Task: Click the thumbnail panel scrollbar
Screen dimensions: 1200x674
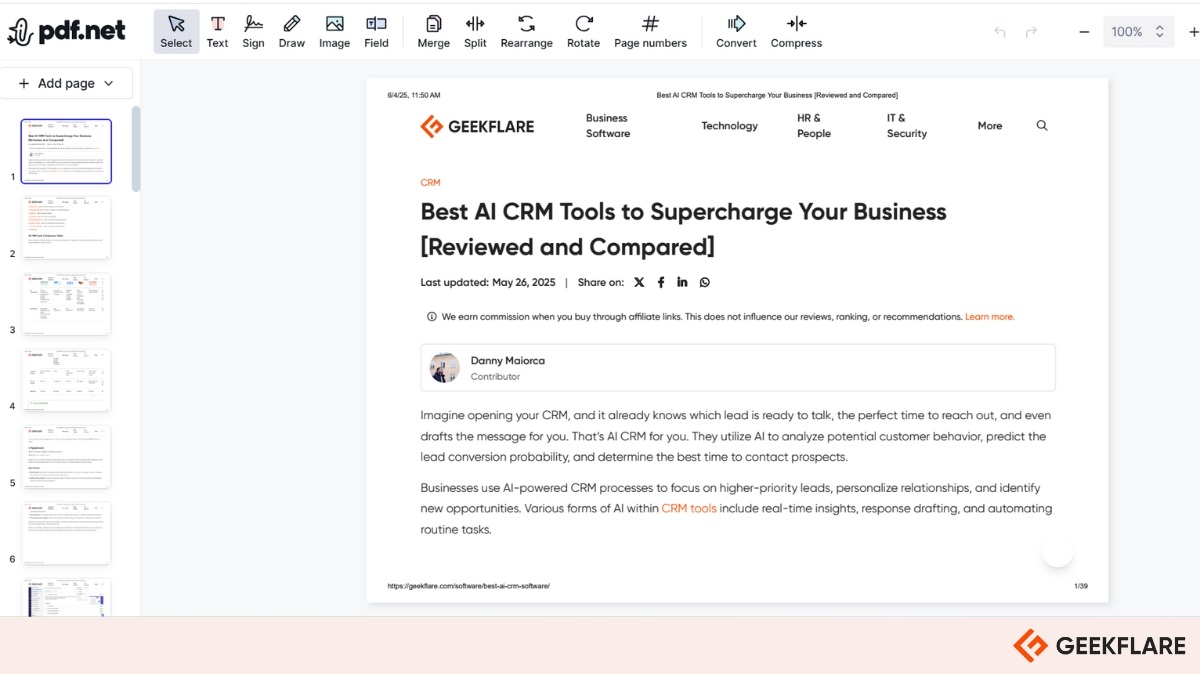Action: tap(136, 148)
